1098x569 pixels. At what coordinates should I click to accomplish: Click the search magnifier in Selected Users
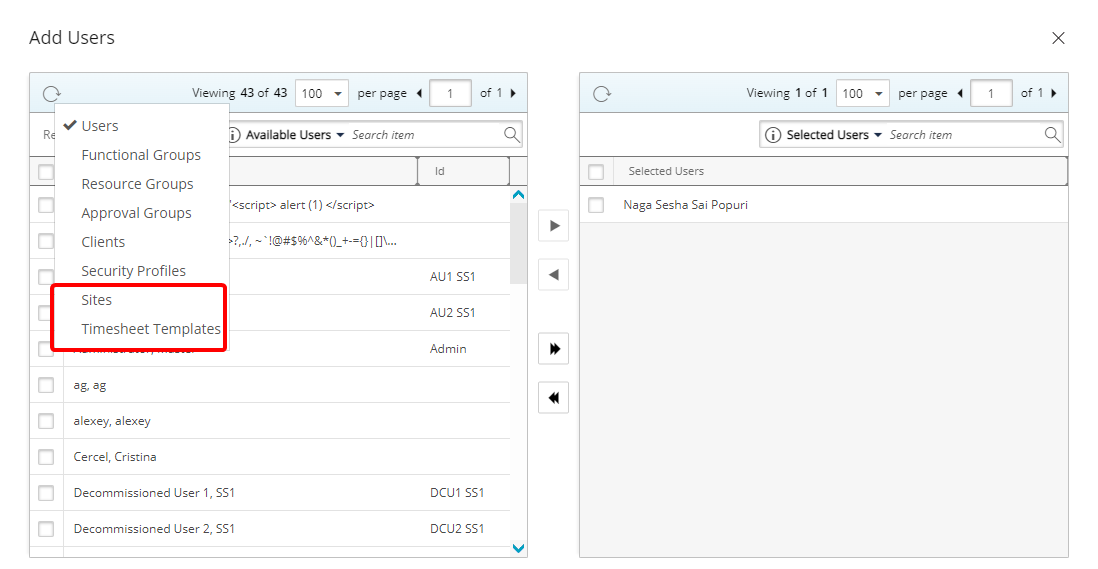[x=1052, y=135]
